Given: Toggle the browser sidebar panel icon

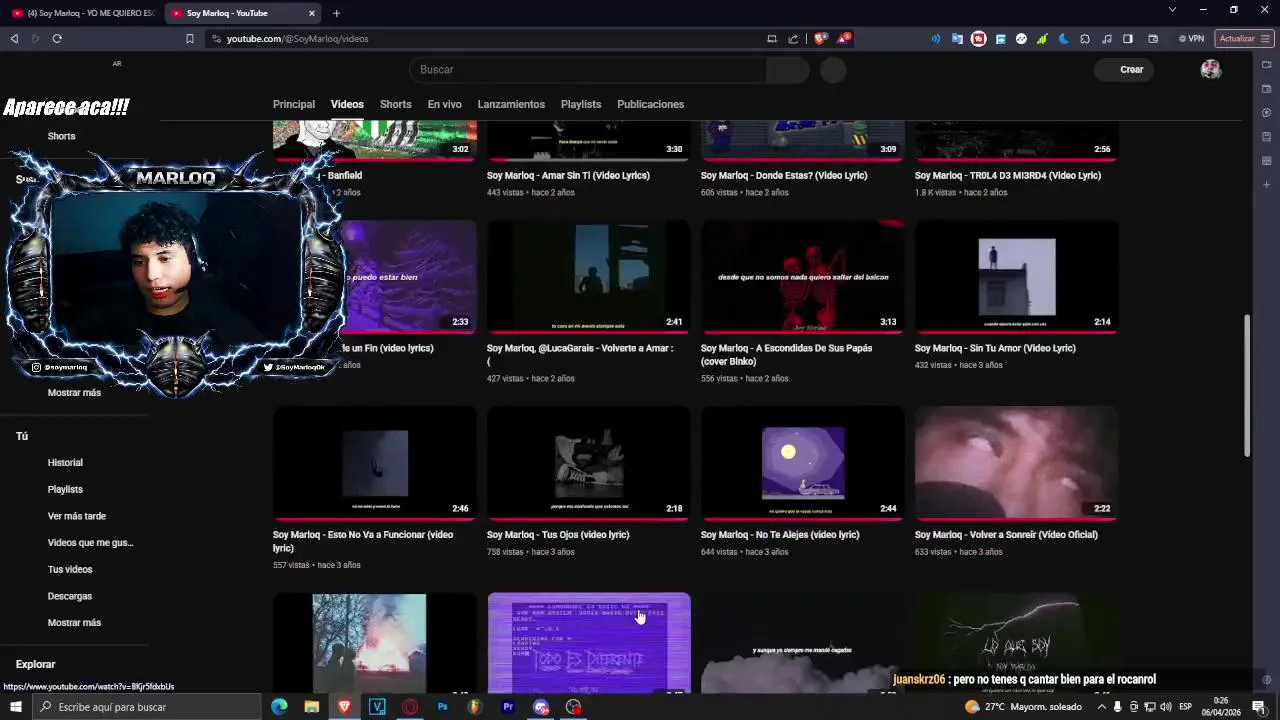Looking at the screenshot, I should [x=1128, y=39].
